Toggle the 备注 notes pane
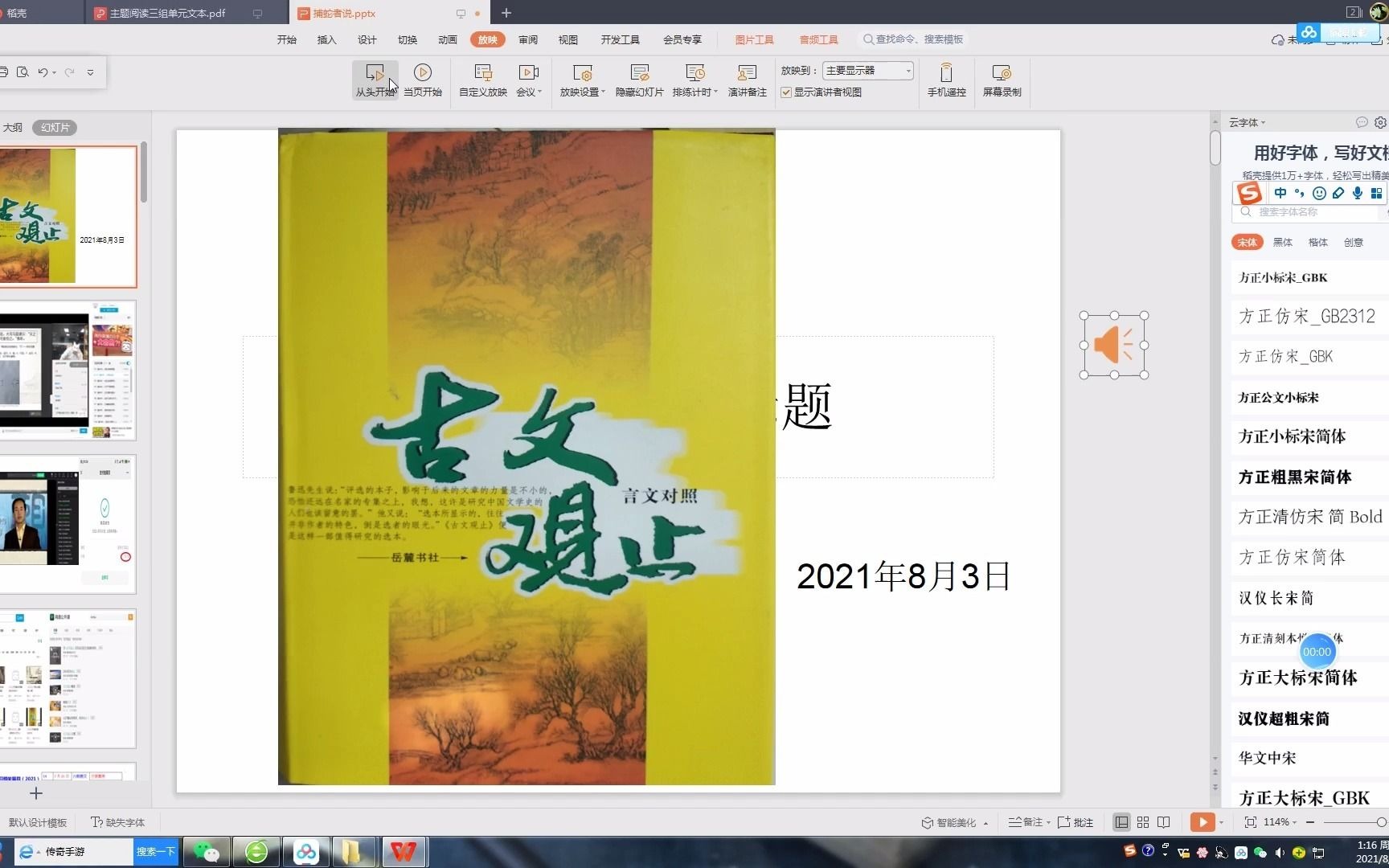 1029,822
